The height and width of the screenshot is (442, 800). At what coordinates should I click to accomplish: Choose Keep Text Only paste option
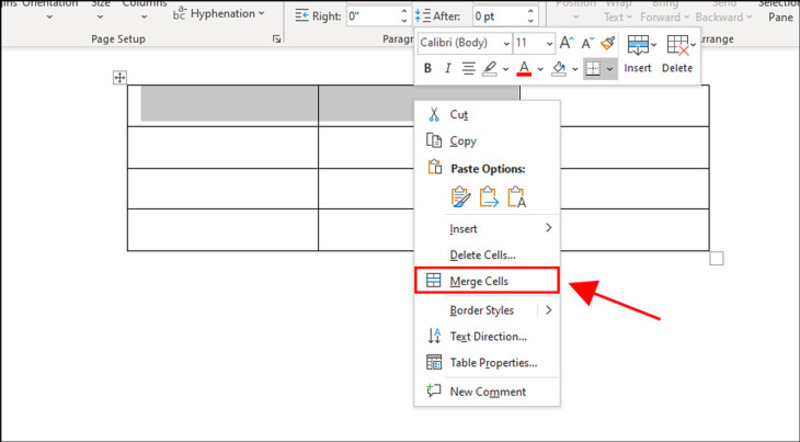point(516,197)
